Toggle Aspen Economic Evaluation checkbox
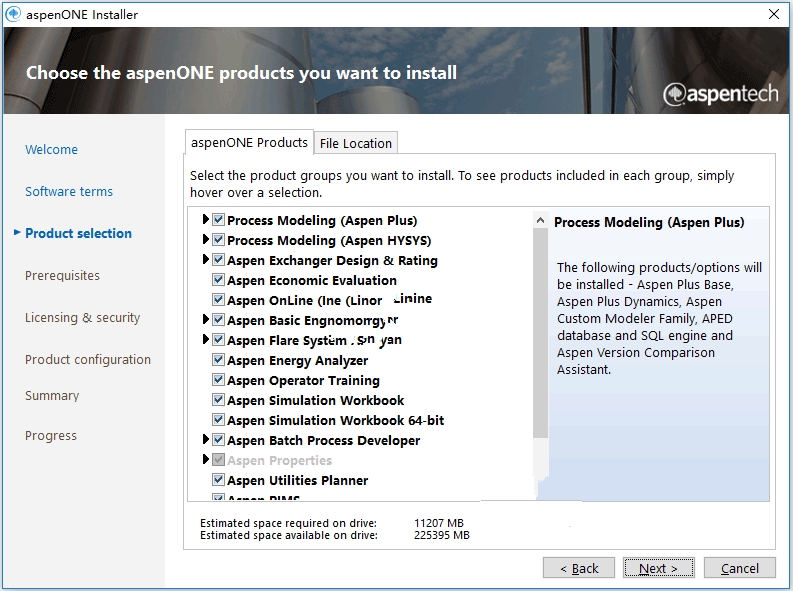Viewport: 793px width, 591px height. point(218,280)
